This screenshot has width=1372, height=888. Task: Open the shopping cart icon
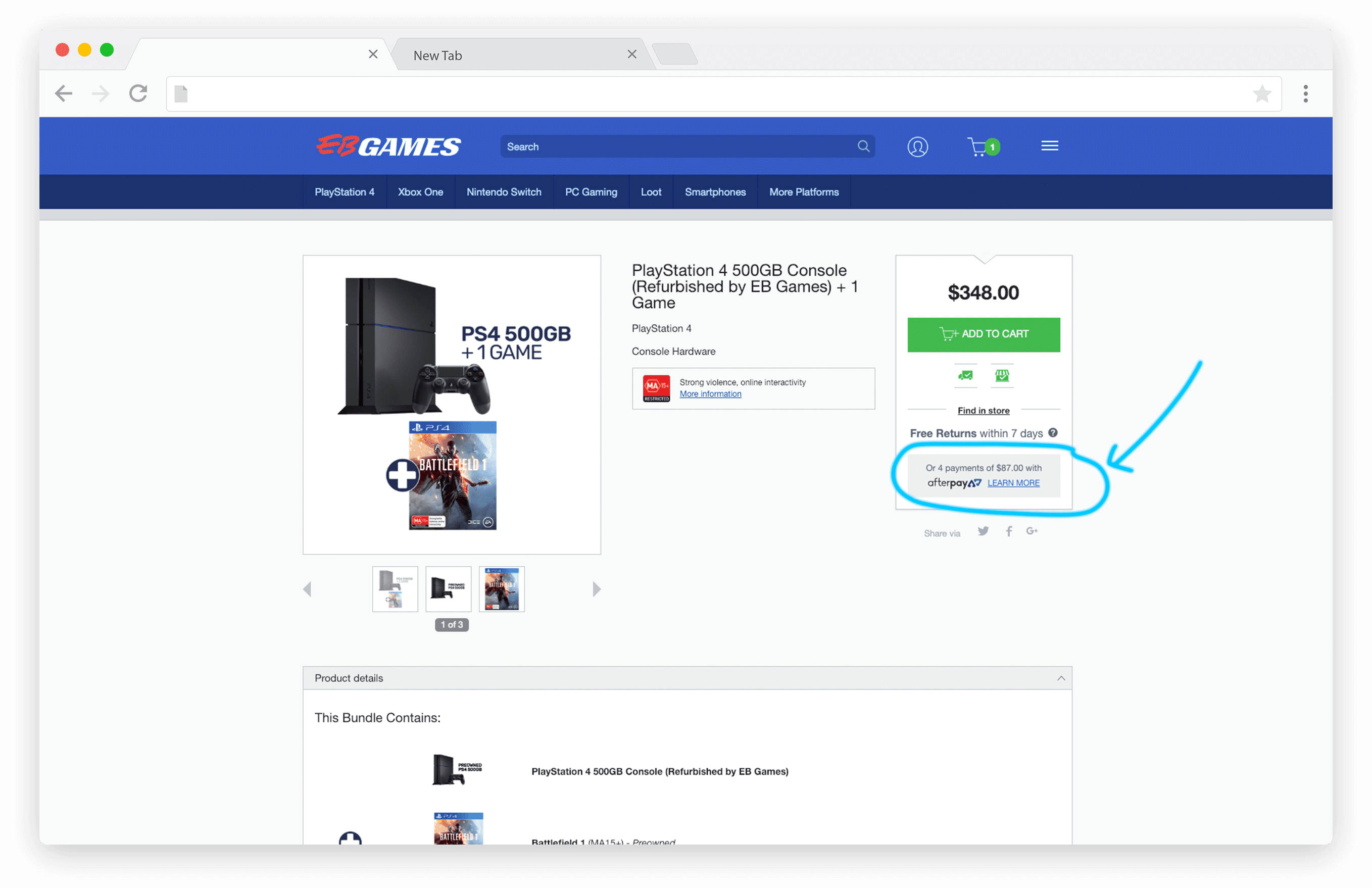[983, 146]
